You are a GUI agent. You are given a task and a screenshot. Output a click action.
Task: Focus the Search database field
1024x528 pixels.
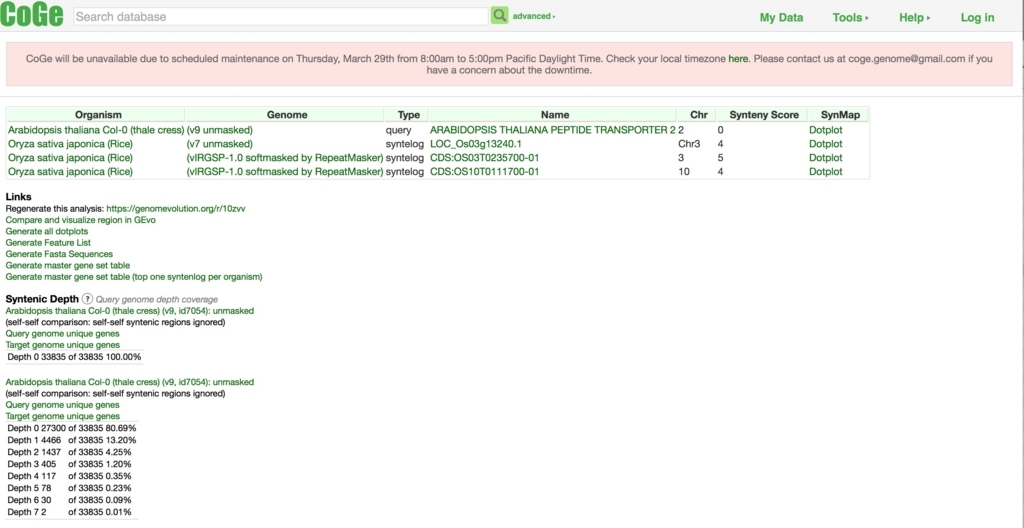pos(281,16)
